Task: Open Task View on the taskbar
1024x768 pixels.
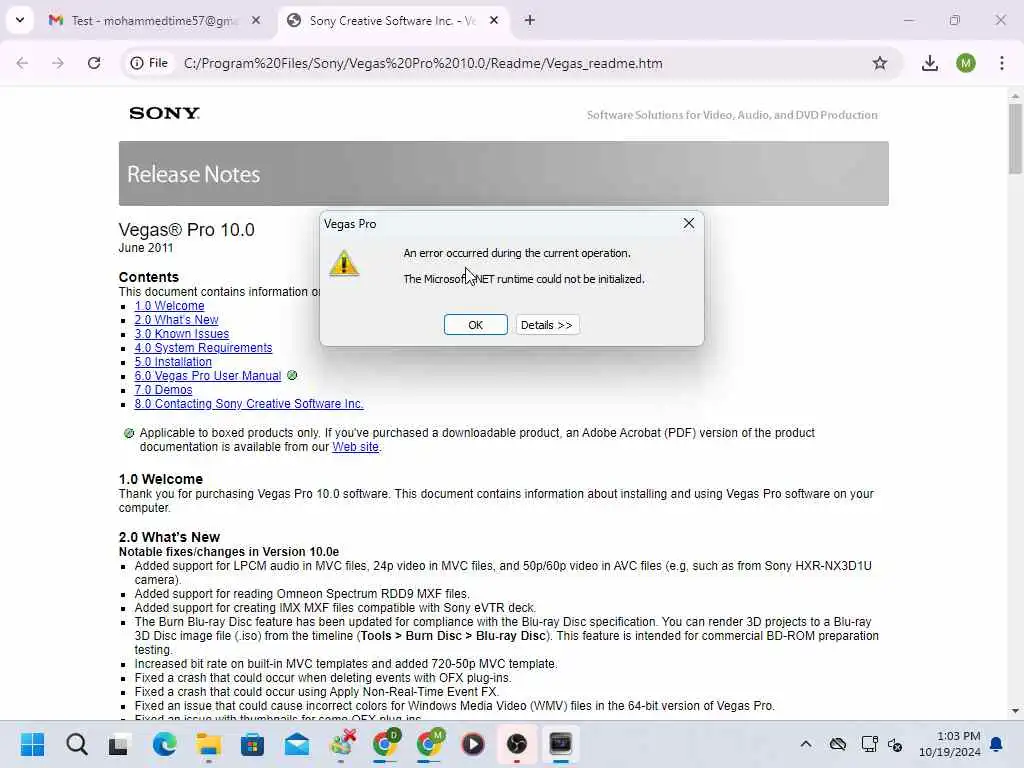Action: (120, 744)
